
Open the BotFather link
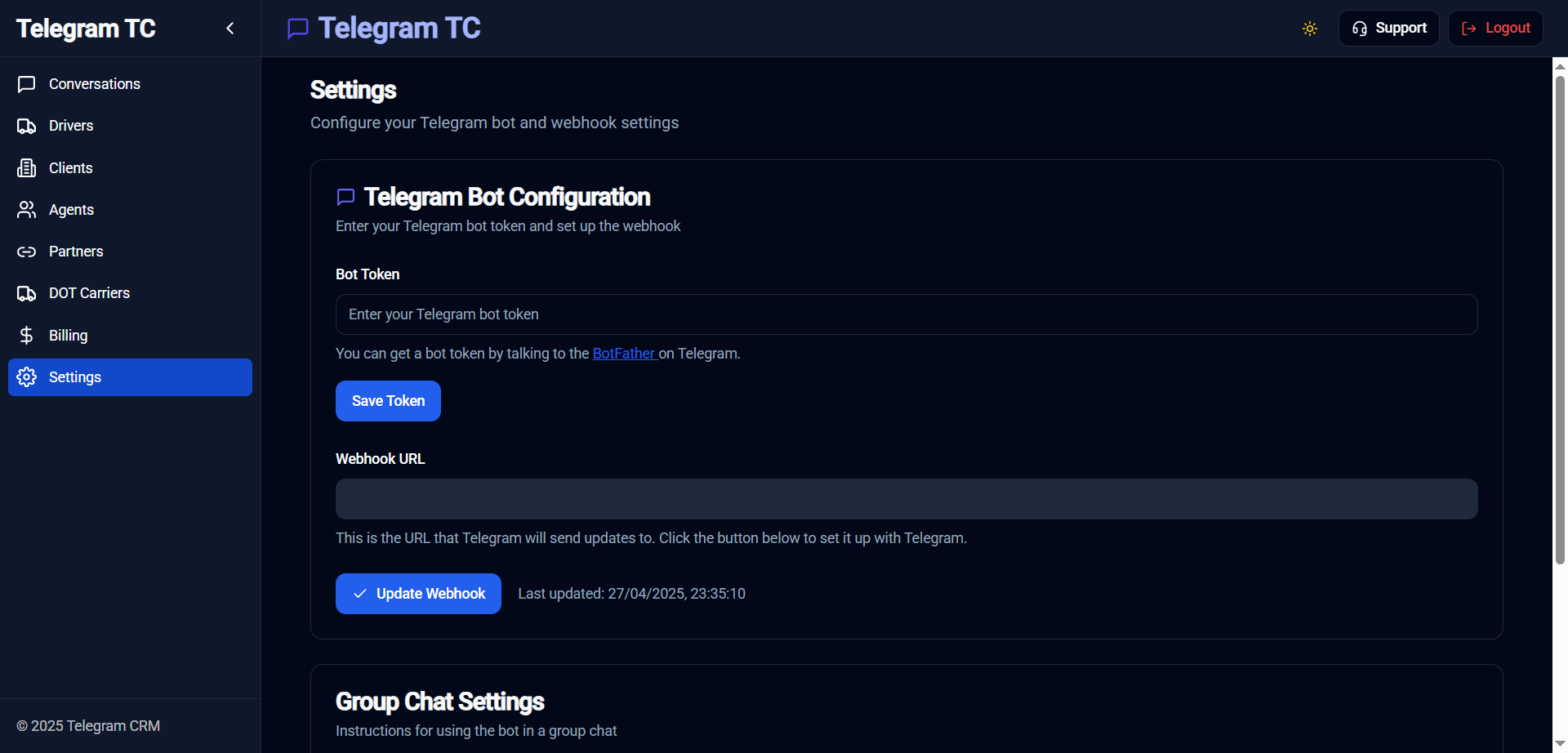coord(624,353)
